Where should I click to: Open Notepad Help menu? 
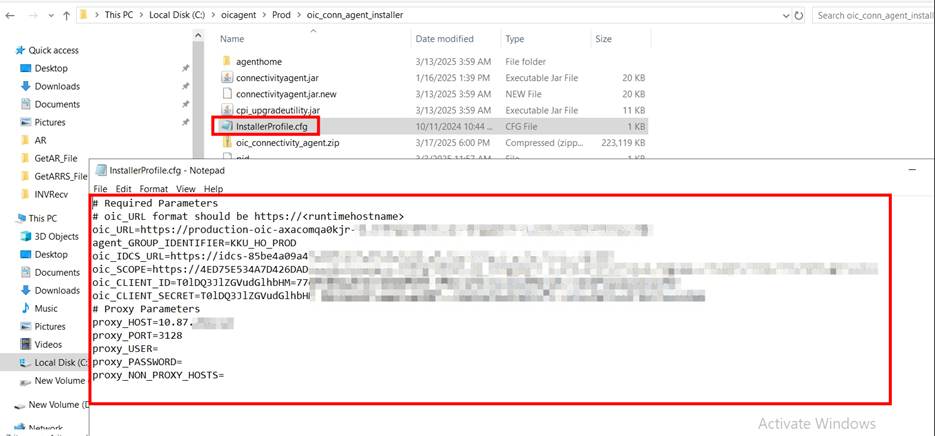[213, 188]
